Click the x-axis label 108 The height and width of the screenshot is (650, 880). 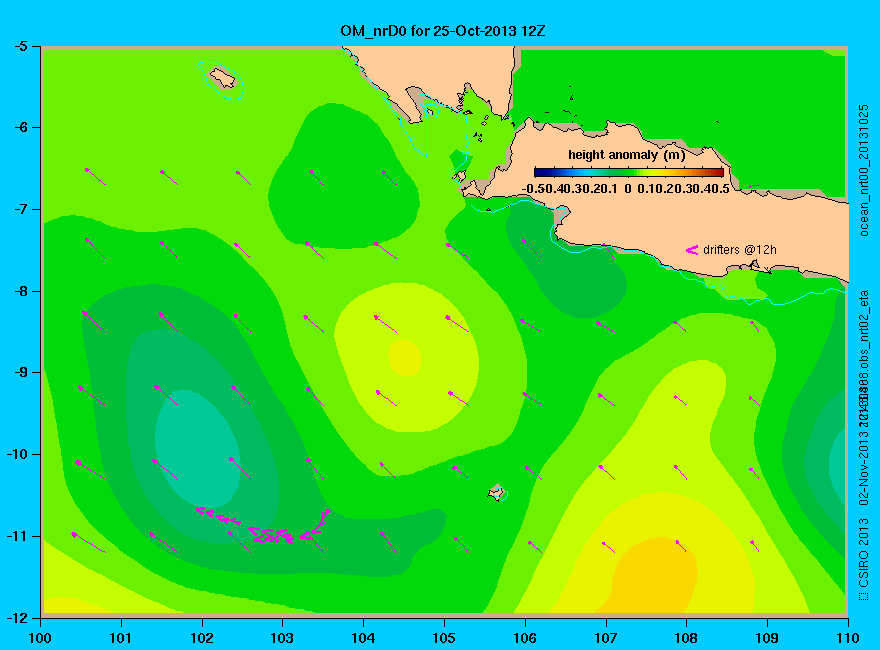(x=686, y=638)
